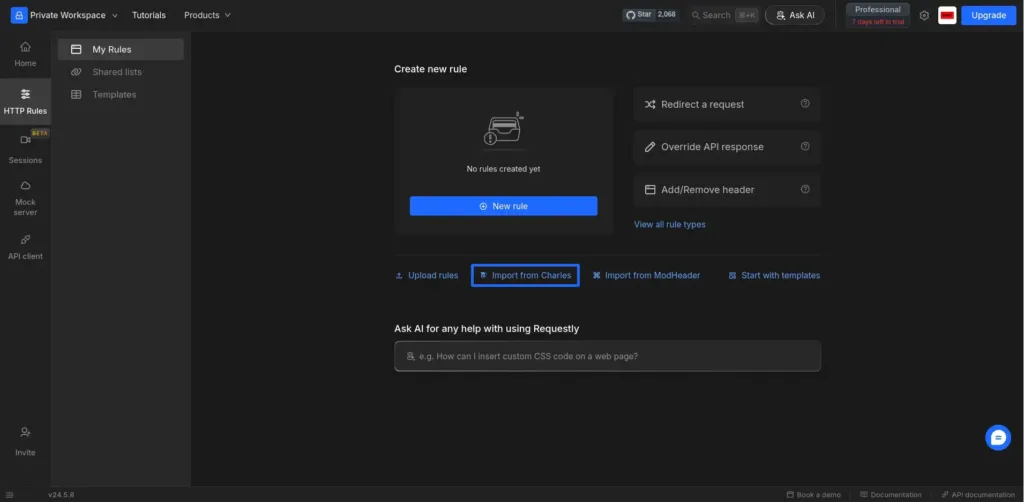Click the GitHub Star badge
The width and height of the screenshot is (1024, 502).
coord(650,14)
